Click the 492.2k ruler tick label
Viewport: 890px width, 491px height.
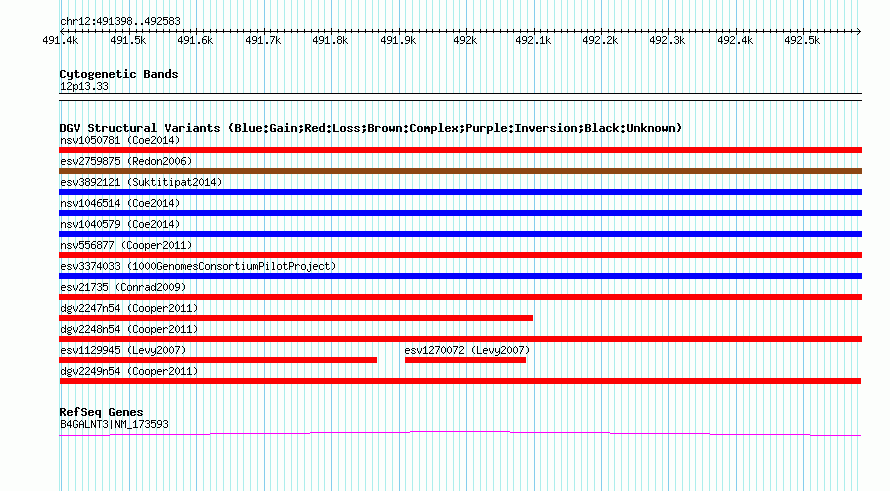point(600,41)
